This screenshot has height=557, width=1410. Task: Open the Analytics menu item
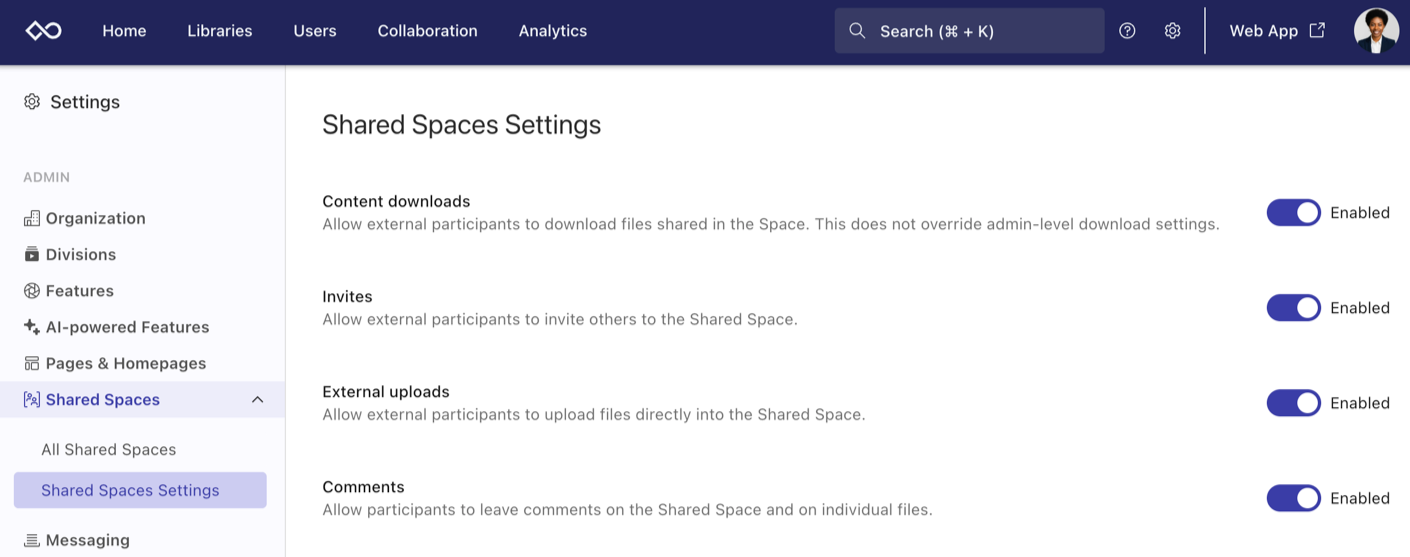click(552, 31)
